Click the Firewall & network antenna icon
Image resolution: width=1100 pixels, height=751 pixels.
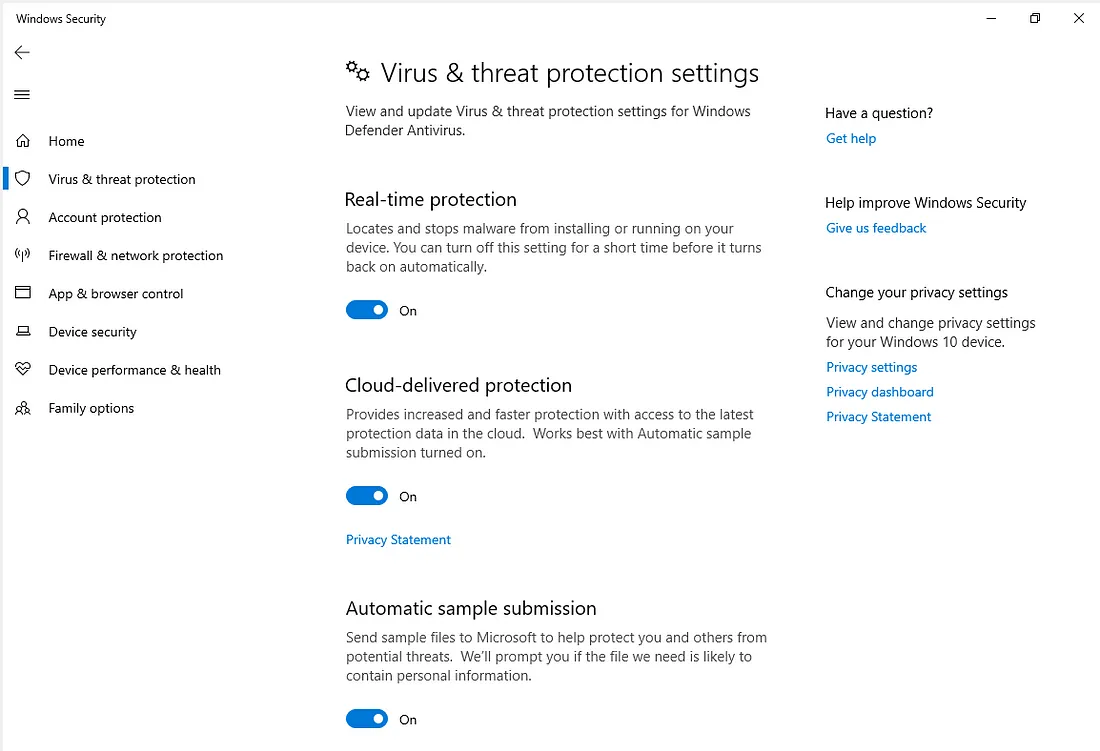click(23, 255)
